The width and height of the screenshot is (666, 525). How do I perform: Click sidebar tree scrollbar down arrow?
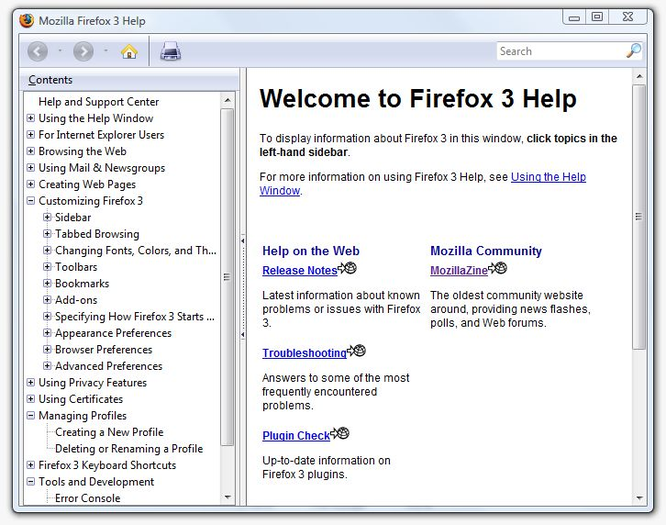(228, 497)
